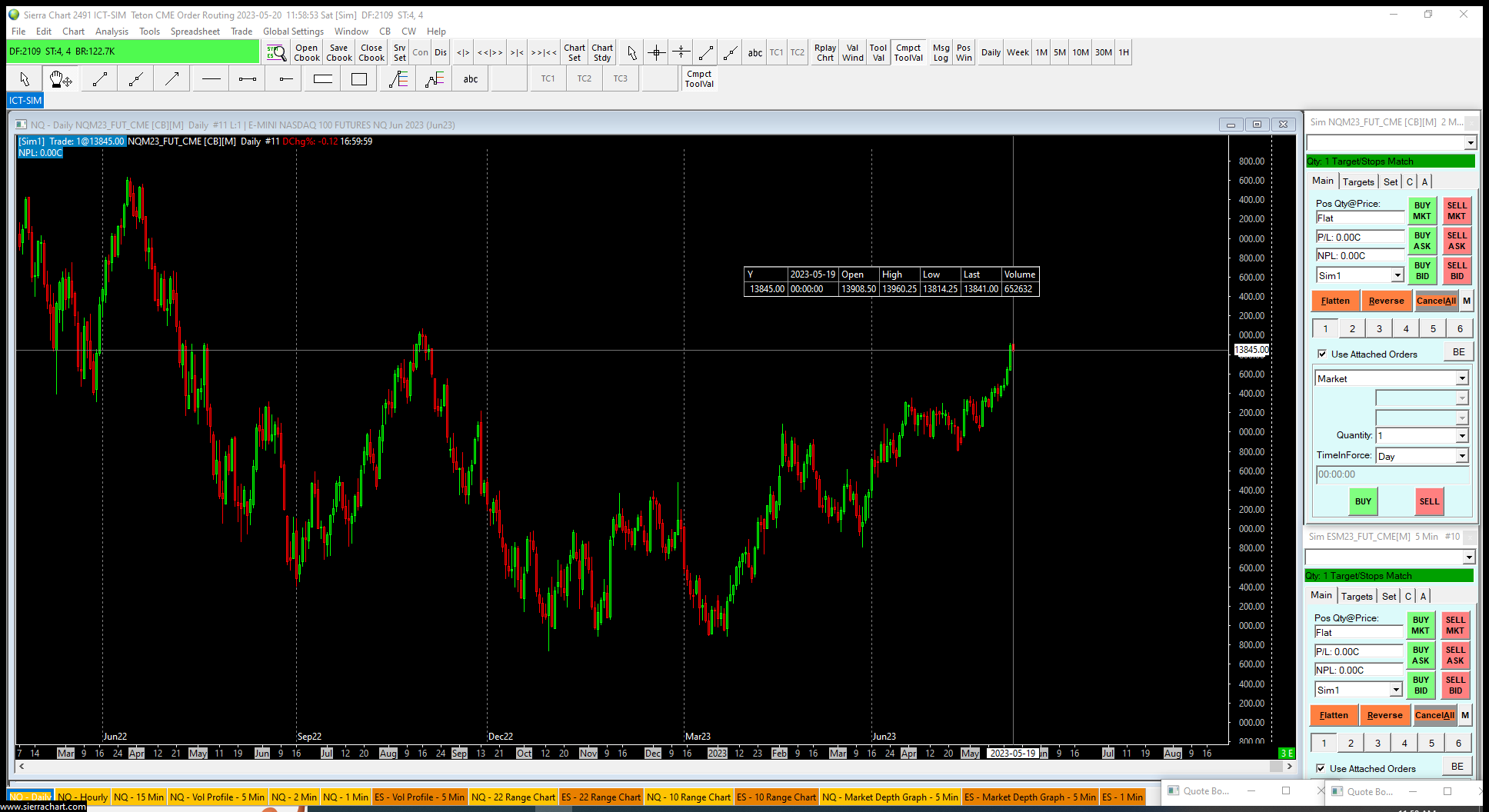
Task: Choose the square rectangle drawing tool
Action: coord(359,78)
